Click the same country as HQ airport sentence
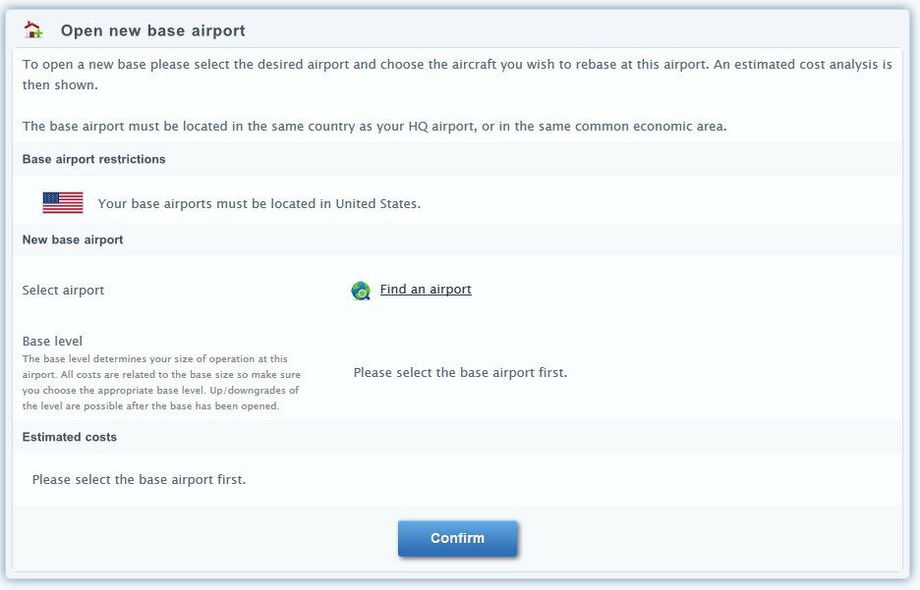920x590 pixels. (374, 127)
